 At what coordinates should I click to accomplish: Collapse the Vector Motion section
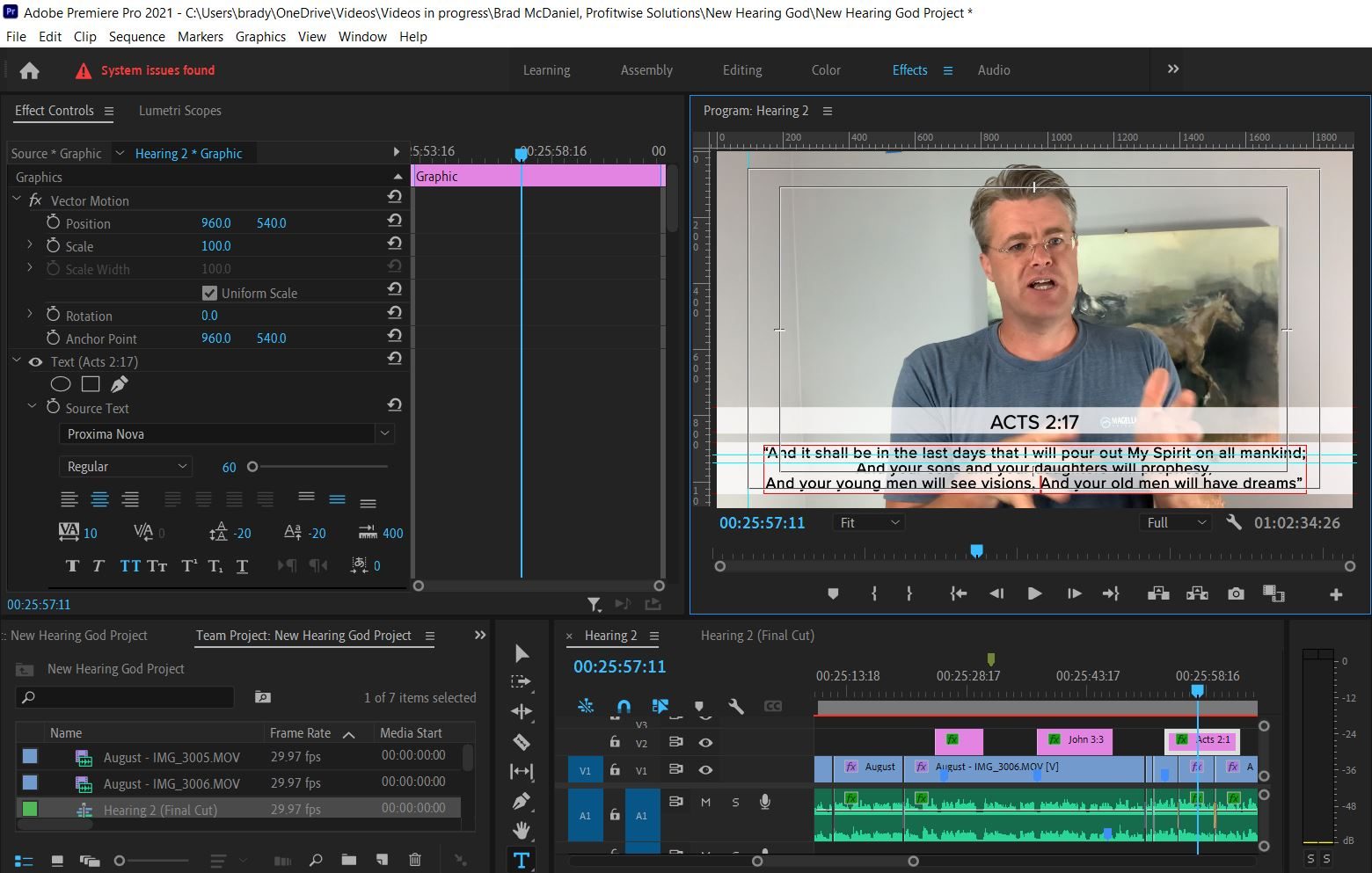[16, 200]
